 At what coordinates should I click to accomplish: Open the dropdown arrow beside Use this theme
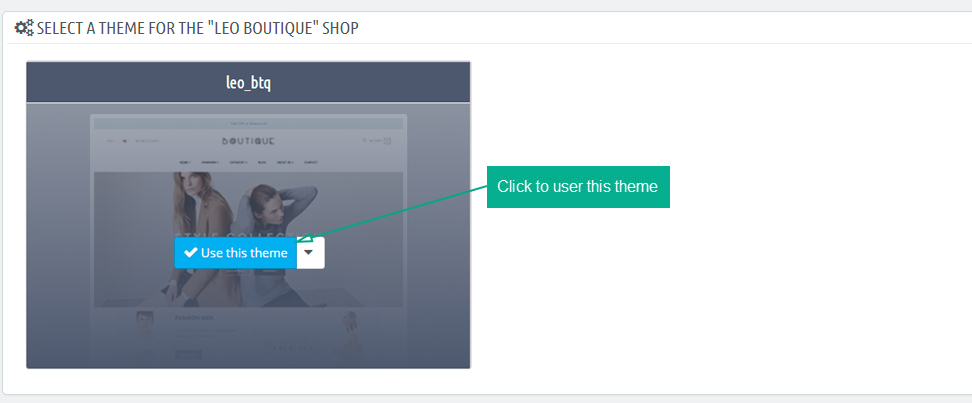(309, 252)
